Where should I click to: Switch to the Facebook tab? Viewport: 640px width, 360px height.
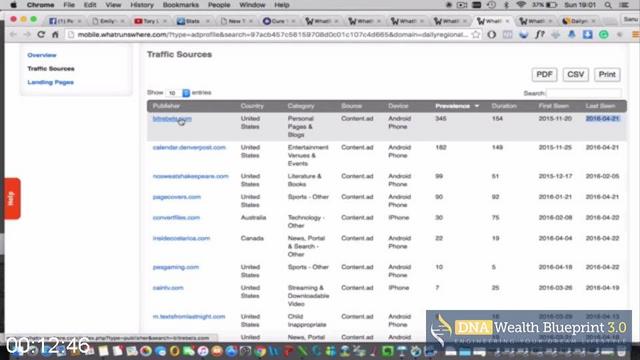[x=64, y=21]
